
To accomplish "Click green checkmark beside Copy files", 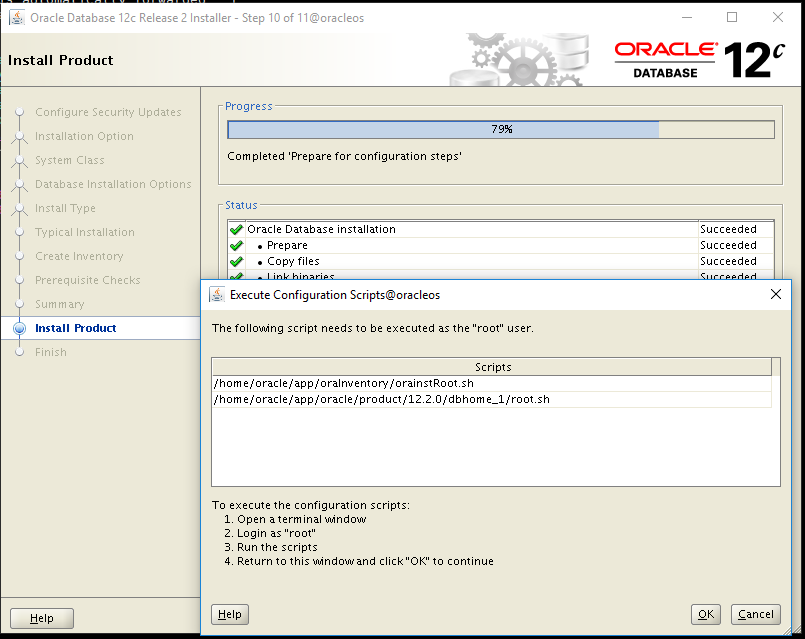I will [236, 261].
